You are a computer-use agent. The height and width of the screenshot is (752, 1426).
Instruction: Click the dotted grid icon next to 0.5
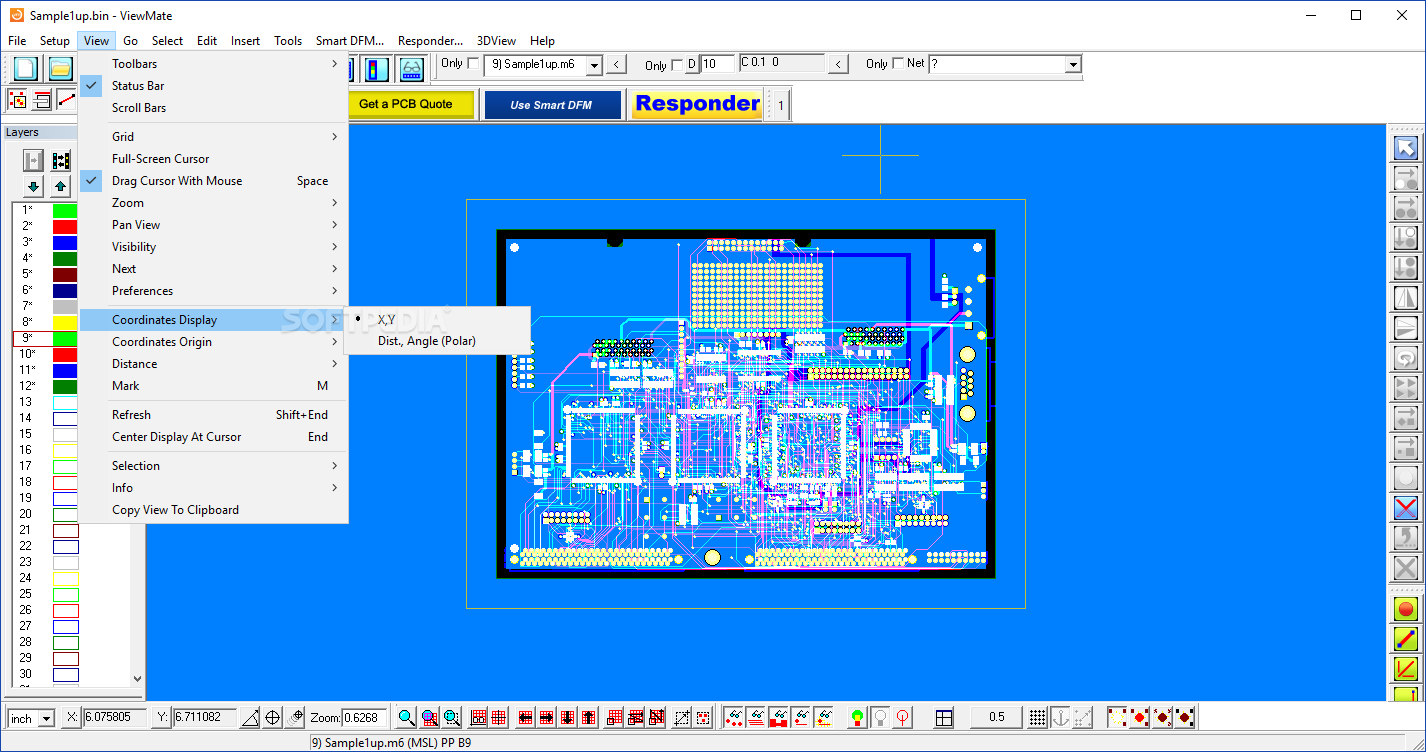click(1038, 717)
